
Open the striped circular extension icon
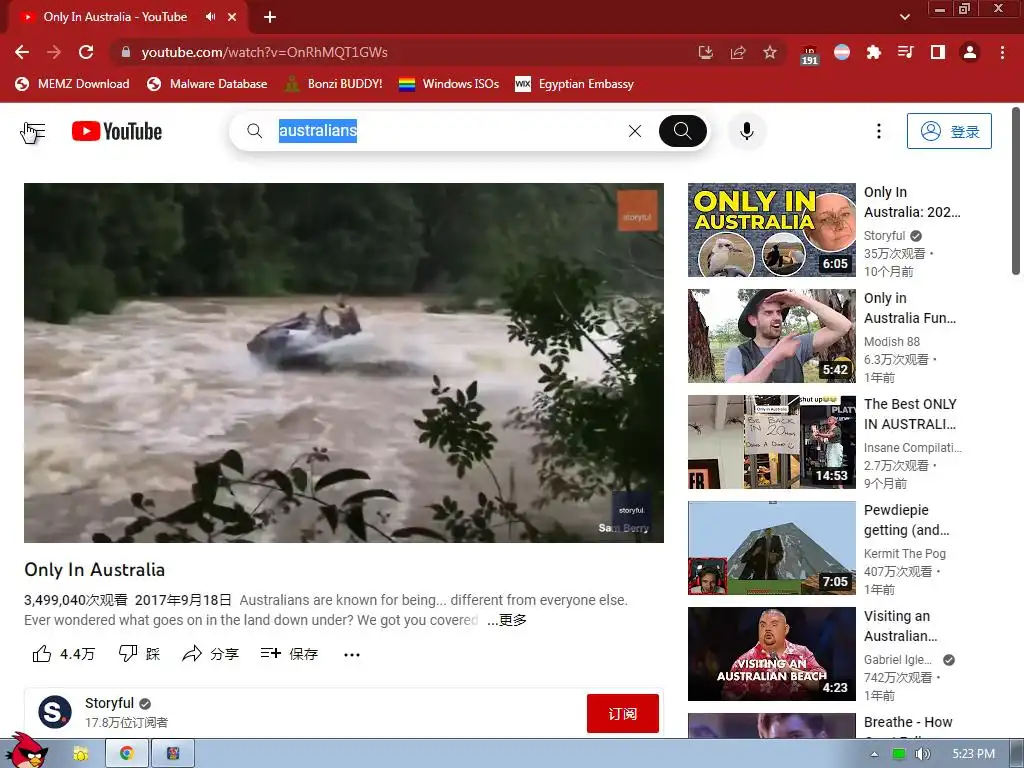coord(842,52)
